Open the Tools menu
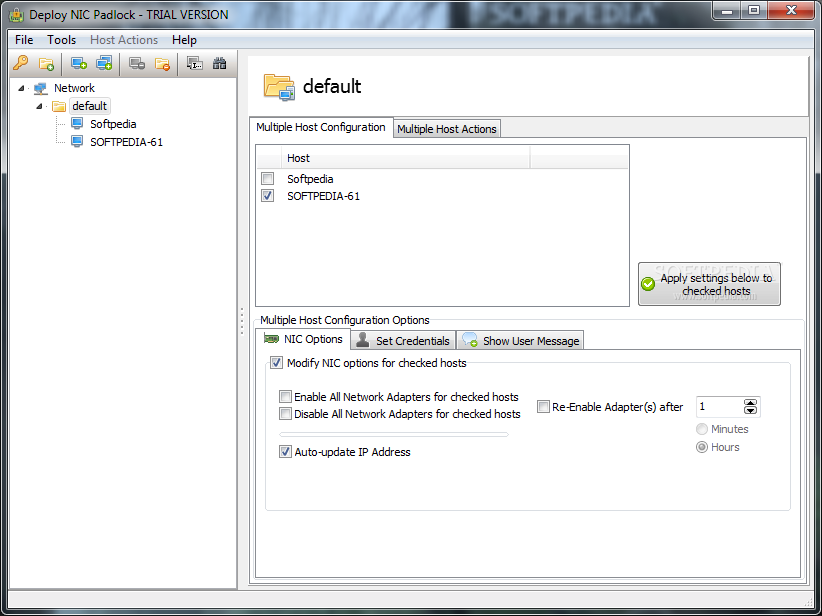The height and width of the screenshot is (616, 822). (61, 40)
